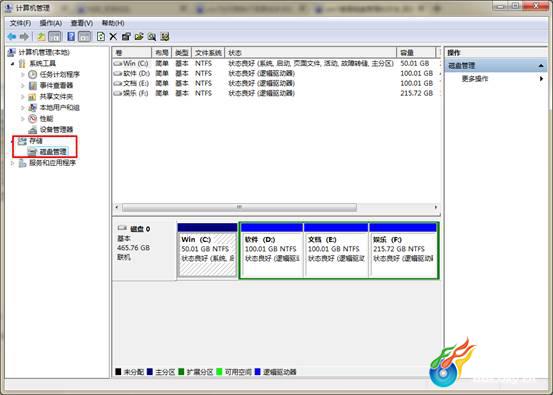Sort by the 卷 column header
The height and width of the screenshot is (395, 553).
coord(132,53)
